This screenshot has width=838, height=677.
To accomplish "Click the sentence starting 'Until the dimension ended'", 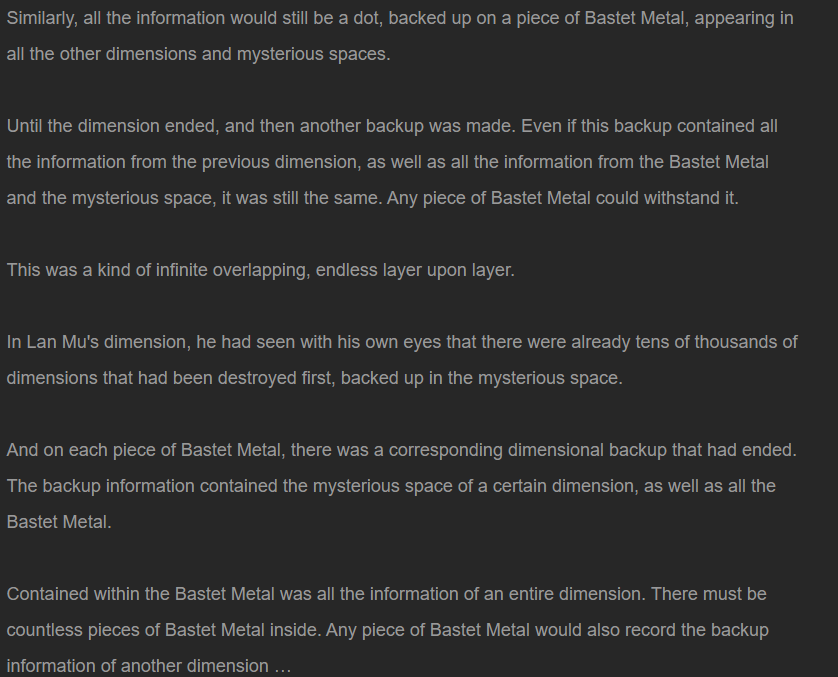I will tap(261, 126).
